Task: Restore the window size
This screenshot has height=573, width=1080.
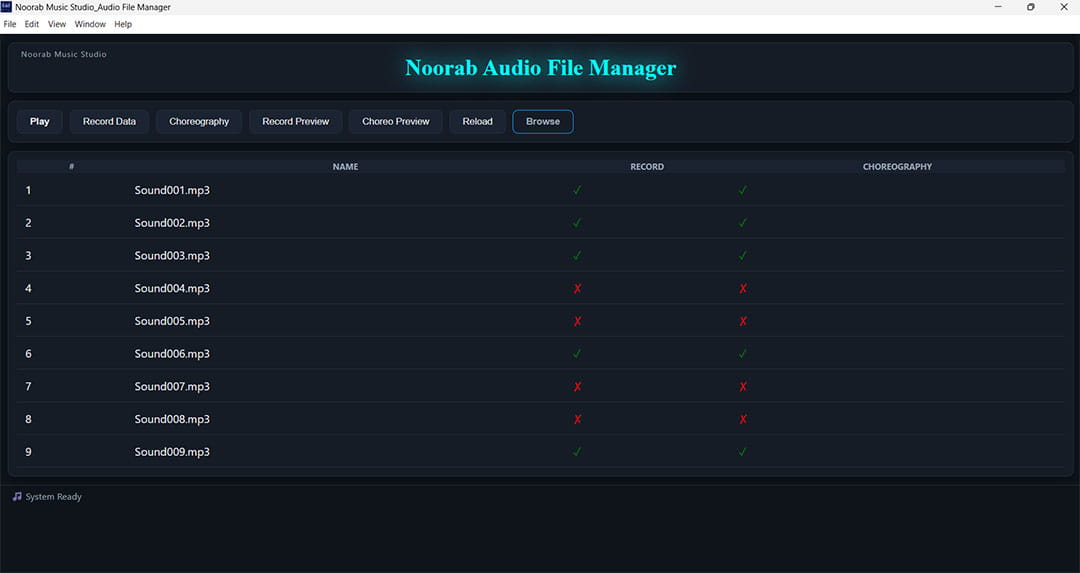Action: coord(1030,7)
